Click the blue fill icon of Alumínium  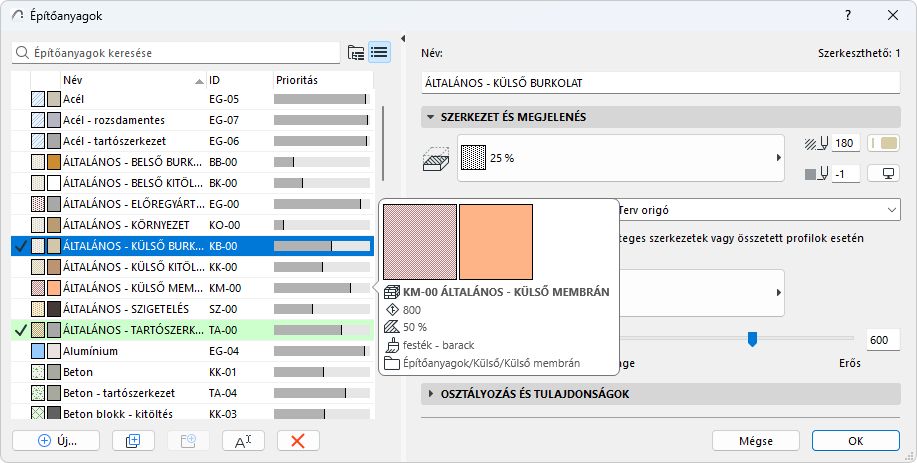38,351
